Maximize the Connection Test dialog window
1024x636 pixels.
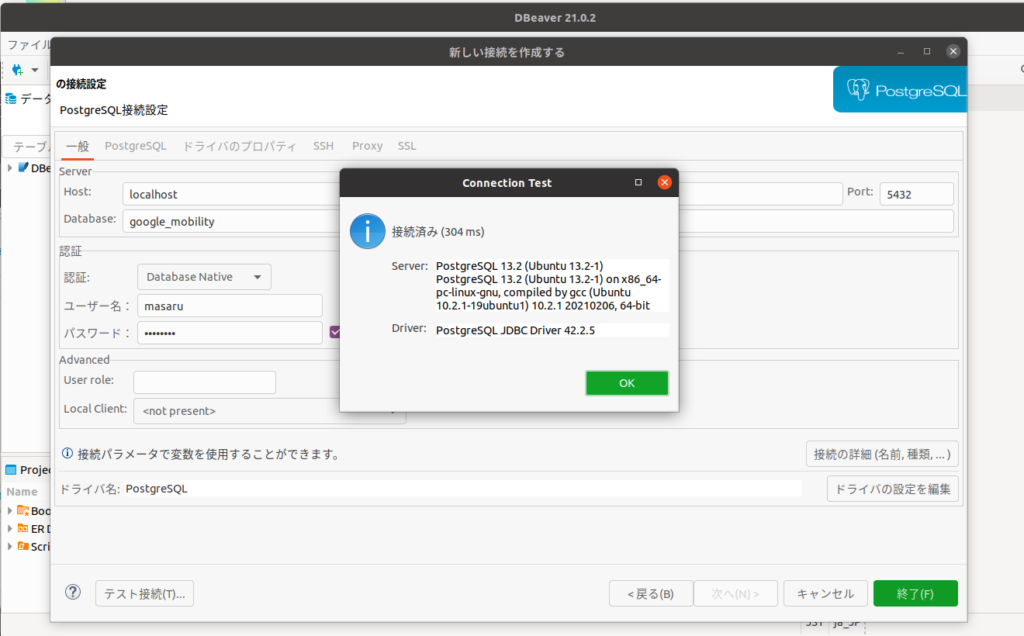pos(639,183)
